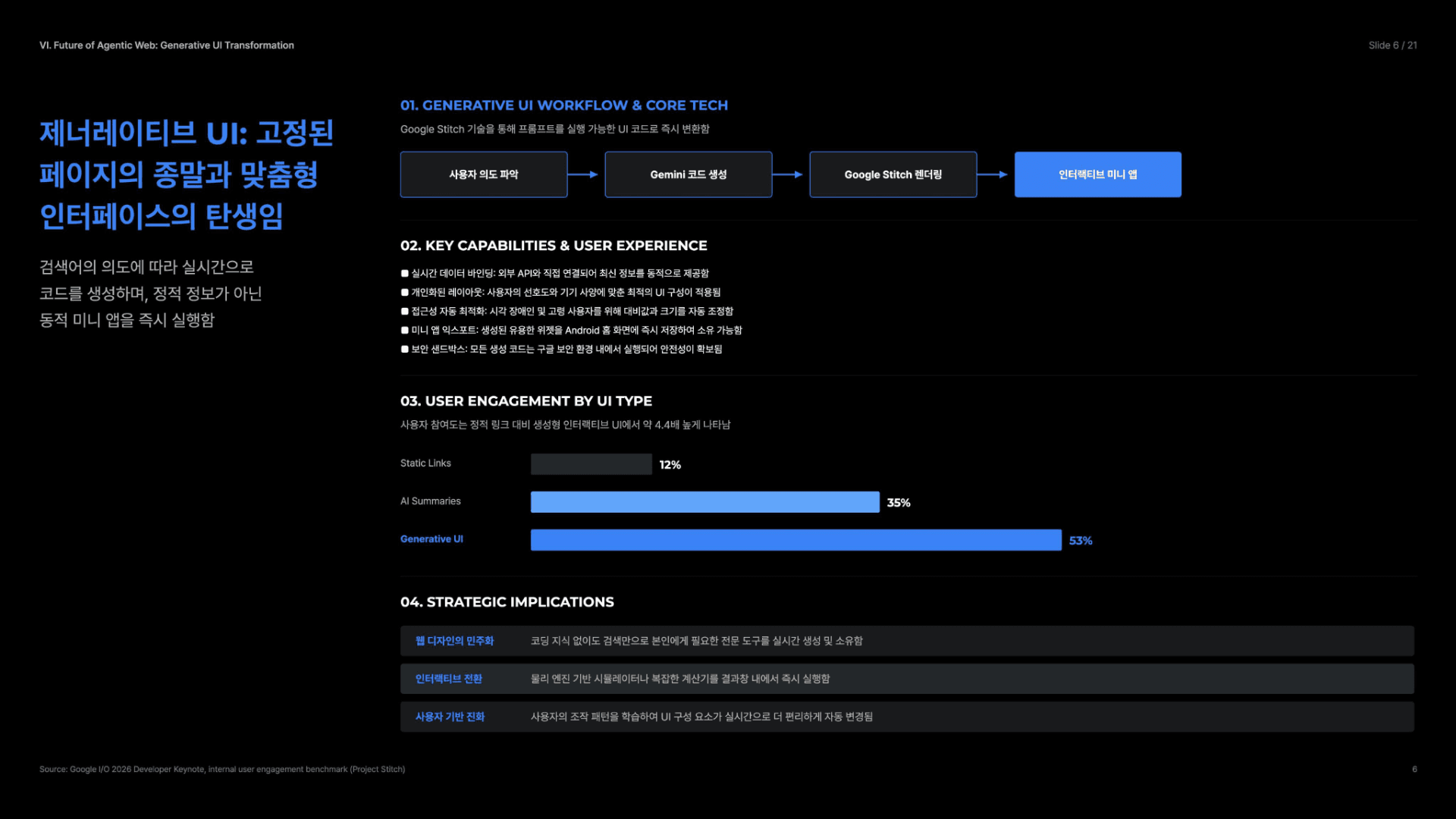Click the '01. GENERATIVE UI WORKFLOW & CORE TECH' heading
The image size is (1456, 819).
click(564, 105)
